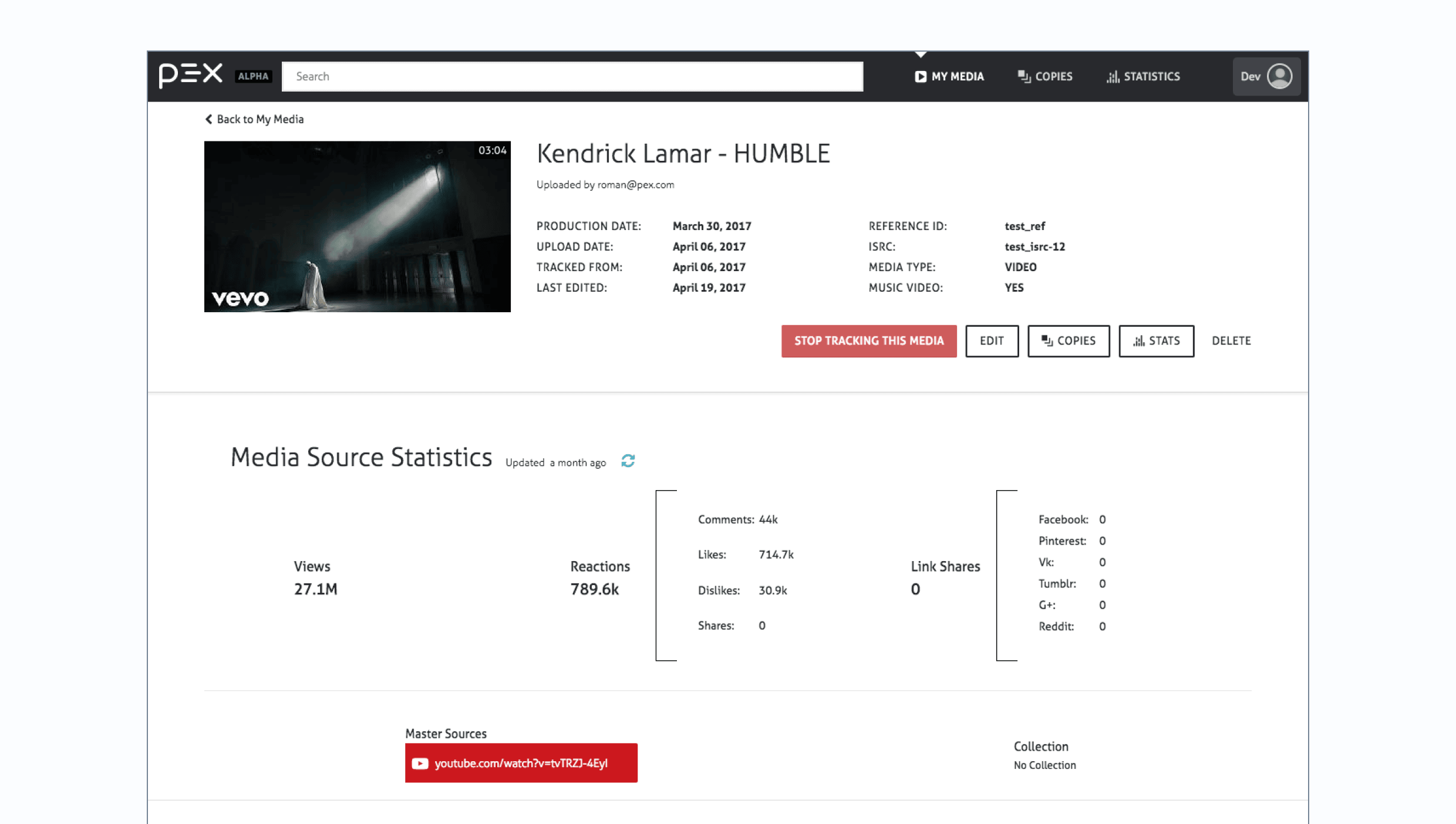This screenshot has height=824, width=1456.
Task: Open the Dev user menu
Action: (x=1266, y=76)
